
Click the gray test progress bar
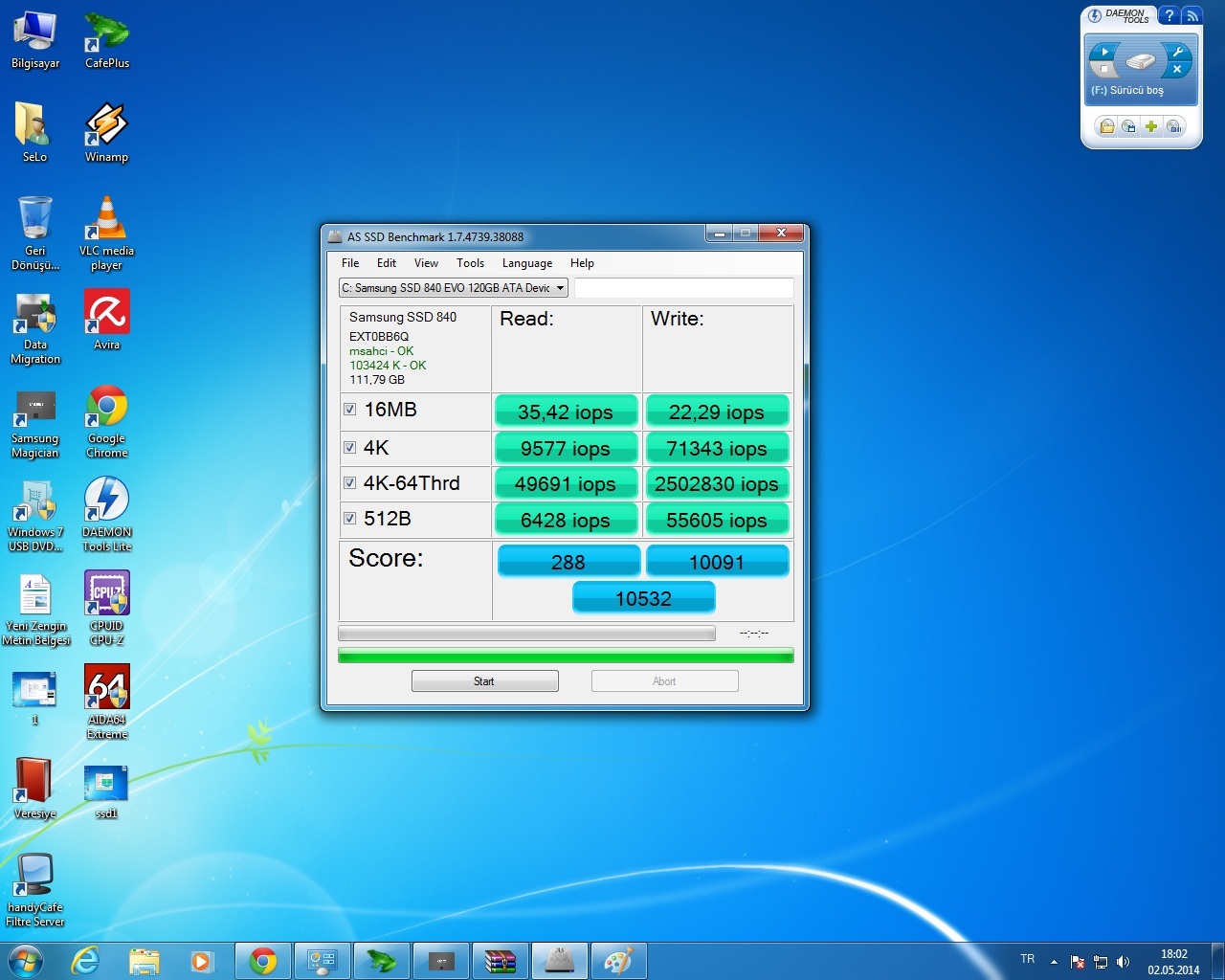point(526,634)
